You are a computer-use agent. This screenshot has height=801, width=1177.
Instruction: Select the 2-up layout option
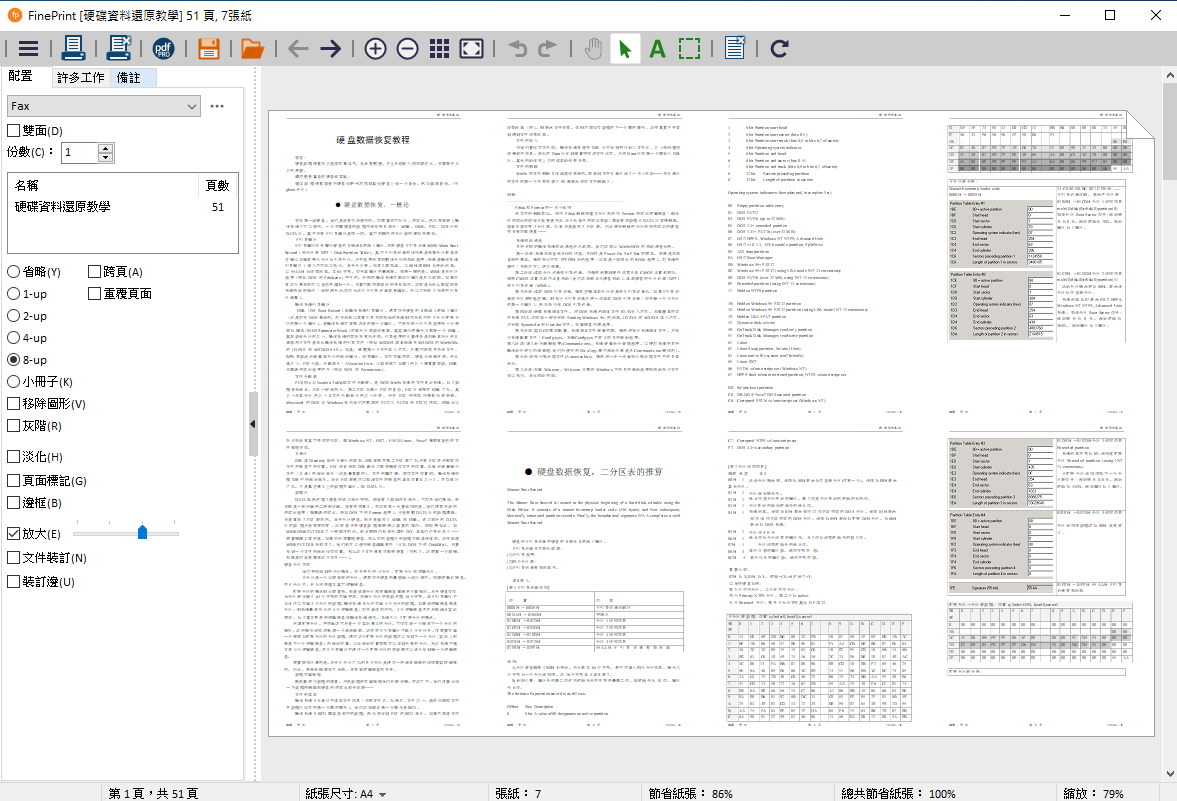pos(14,316)
